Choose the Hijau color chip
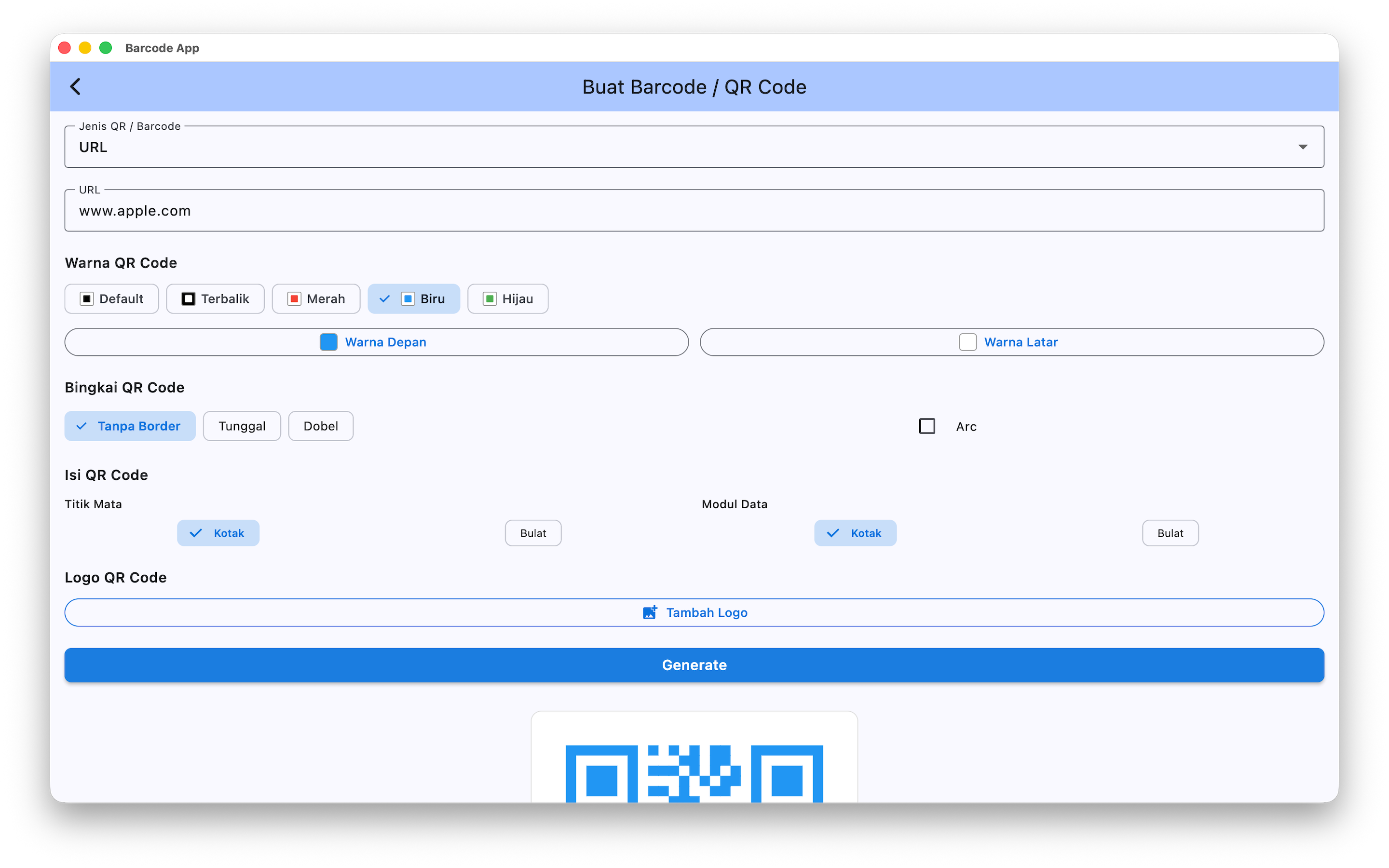1389x868 pixels. (x=508, y=298)
